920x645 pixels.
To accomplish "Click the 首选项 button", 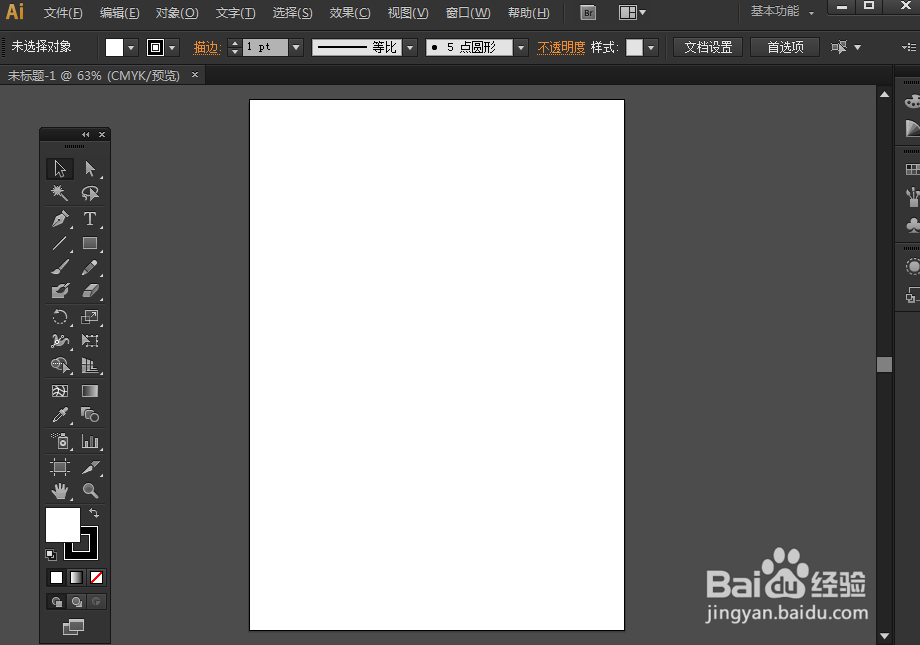I will click(x=785, y=47).
